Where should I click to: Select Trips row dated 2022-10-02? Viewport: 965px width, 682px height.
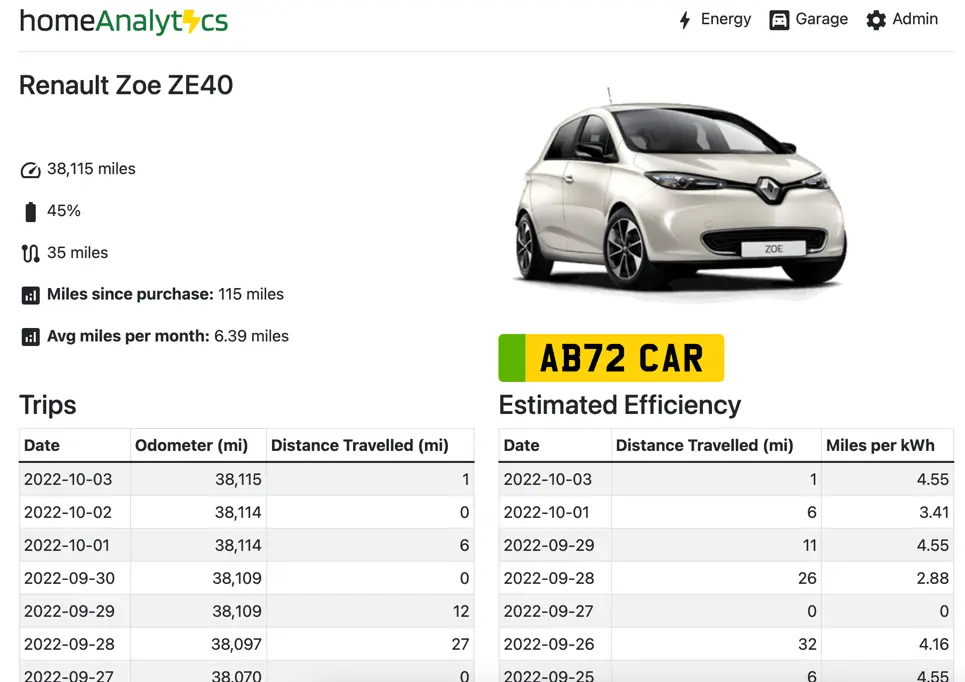tap(247, 513)
